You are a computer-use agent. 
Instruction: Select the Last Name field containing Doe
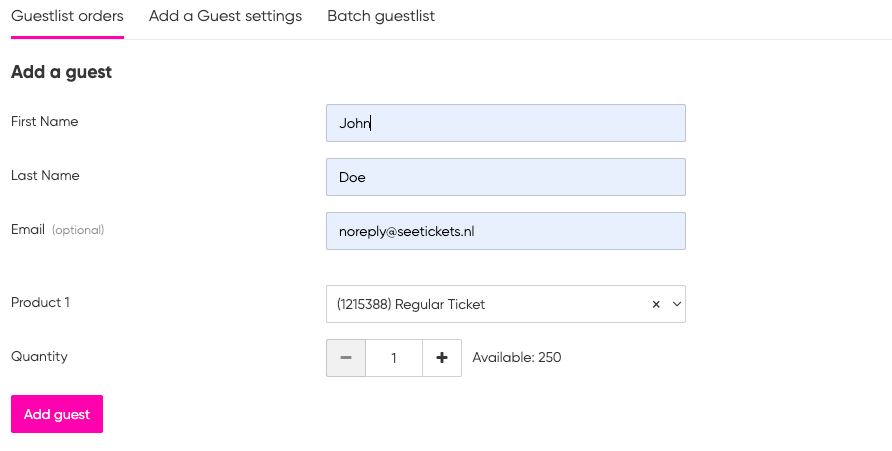coord(506,177)
